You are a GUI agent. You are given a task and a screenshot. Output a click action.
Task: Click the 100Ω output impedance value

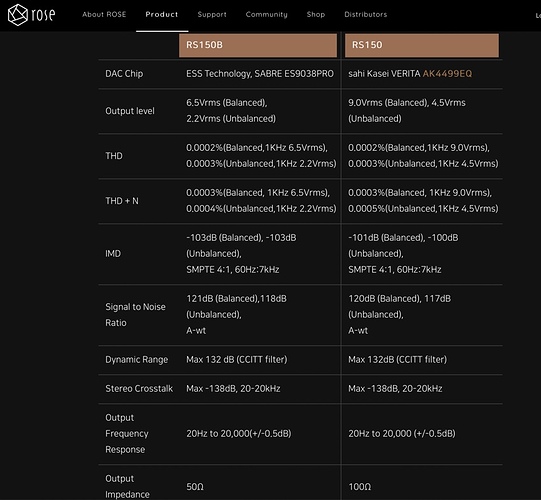360,487
